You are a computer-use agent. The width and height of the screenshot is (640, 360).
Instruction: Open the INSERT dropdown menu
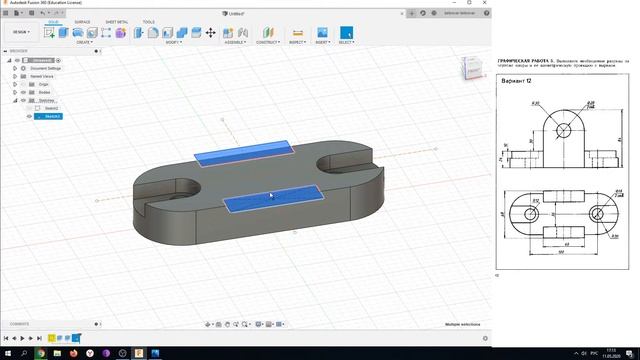322,42
